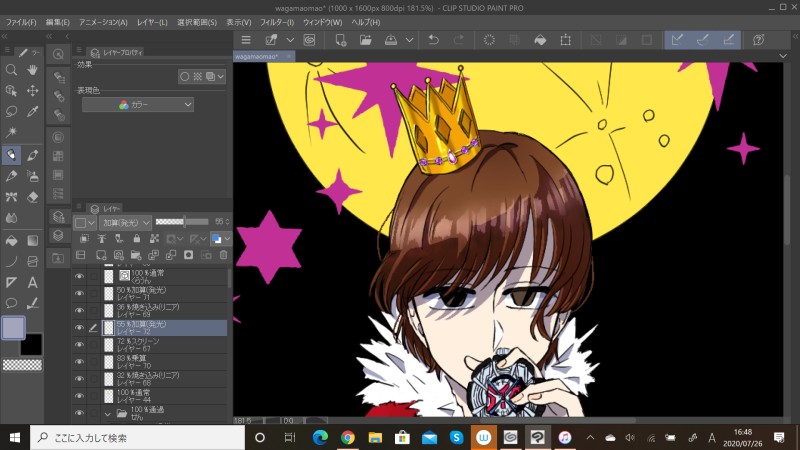
Task: Open the 表現色 カラー dropdown
Action: tap(137, 104)
